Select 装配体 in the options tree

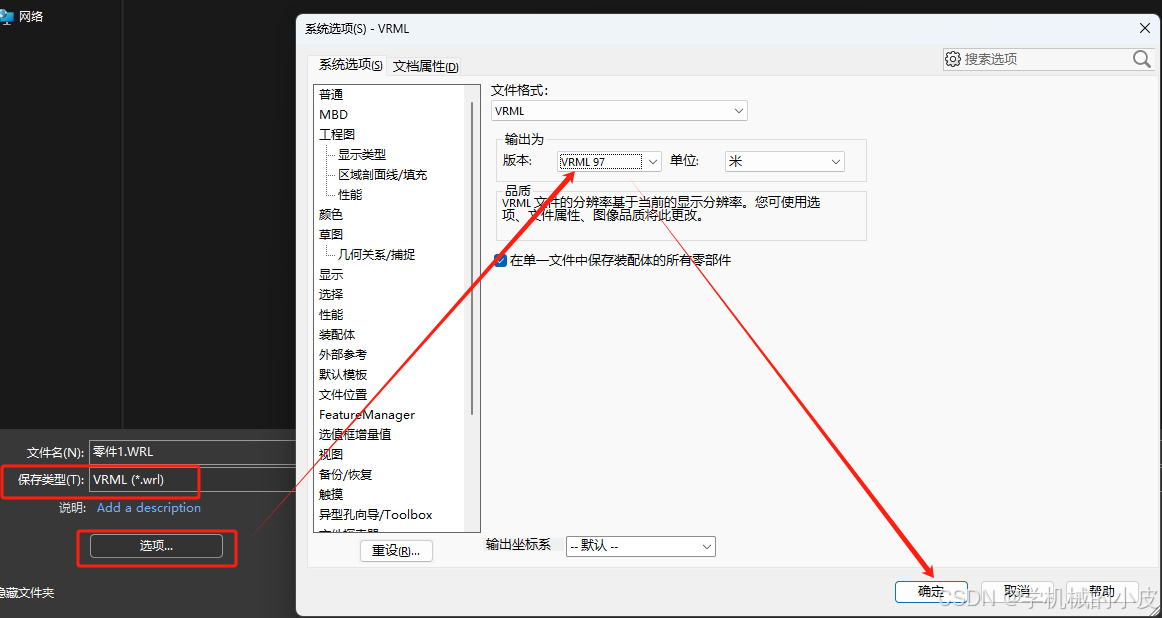click(x=337, y=335)
